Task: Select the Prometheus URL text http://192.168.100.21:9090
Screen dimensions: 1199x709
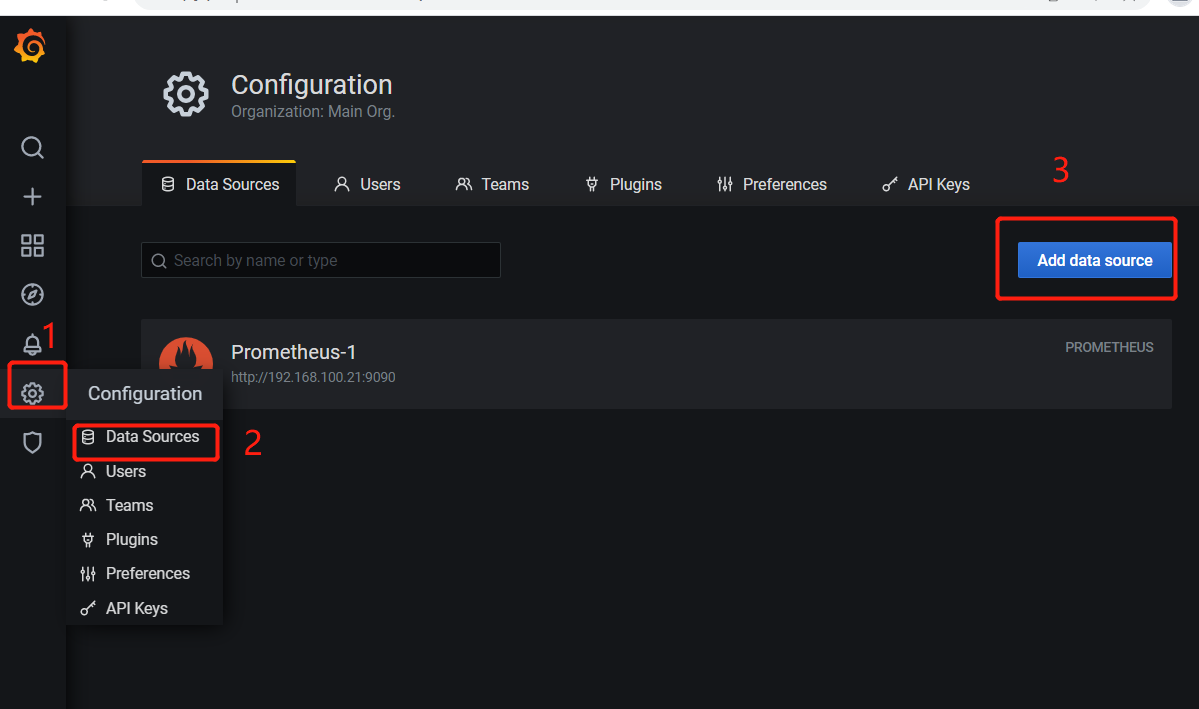Action: 313,377
